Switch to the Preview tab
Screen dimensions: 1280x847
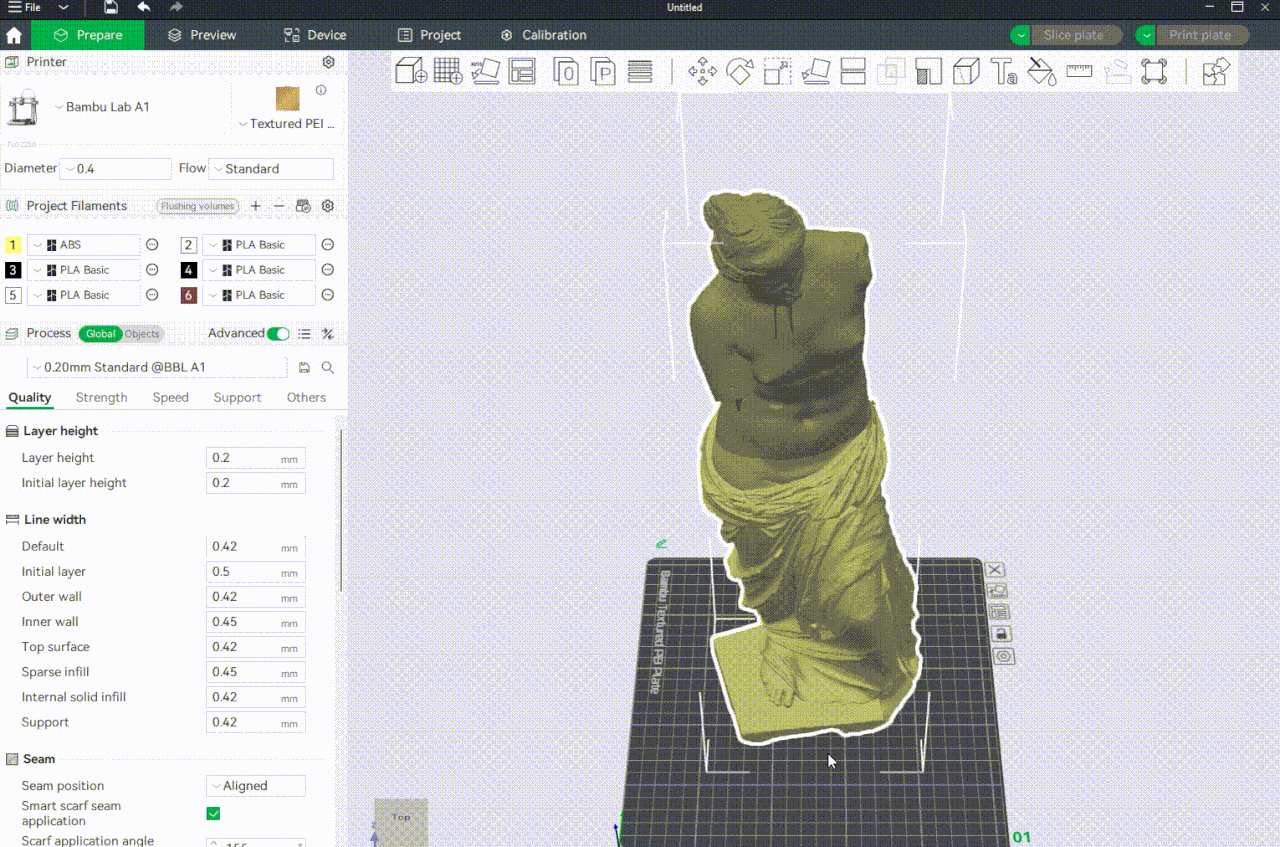pos(202,35)
